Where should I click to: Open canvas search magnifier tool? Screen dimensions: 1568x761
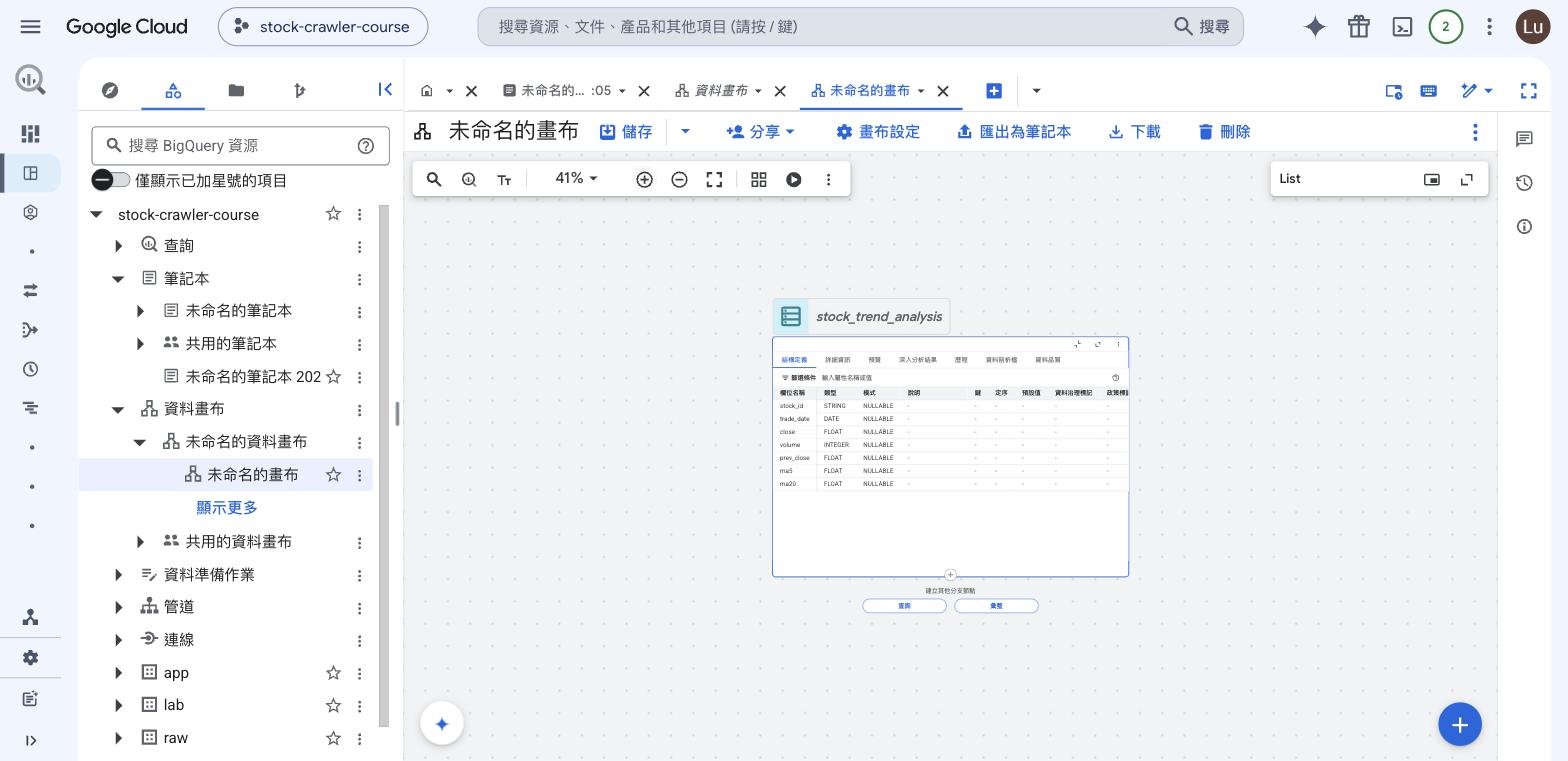434,179
